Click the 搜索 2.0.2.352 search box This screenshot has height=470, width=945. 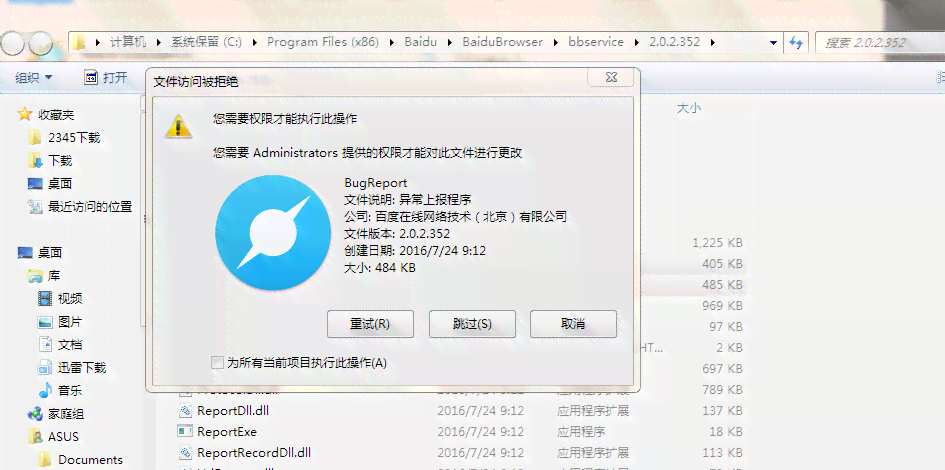(880, 43)
